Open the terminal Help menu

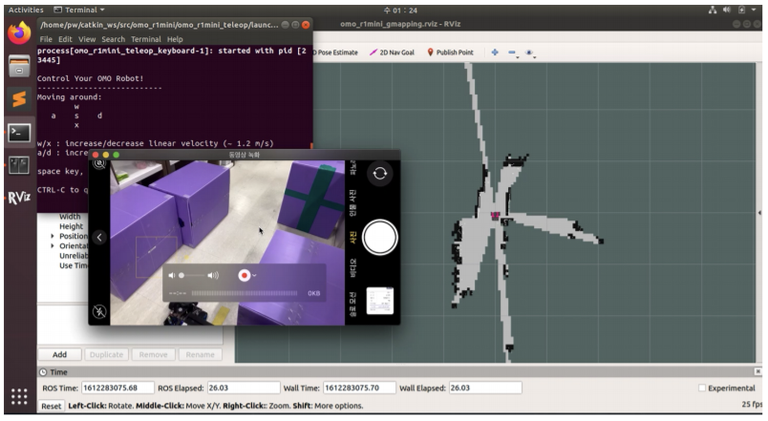click(x=175, y=39)
